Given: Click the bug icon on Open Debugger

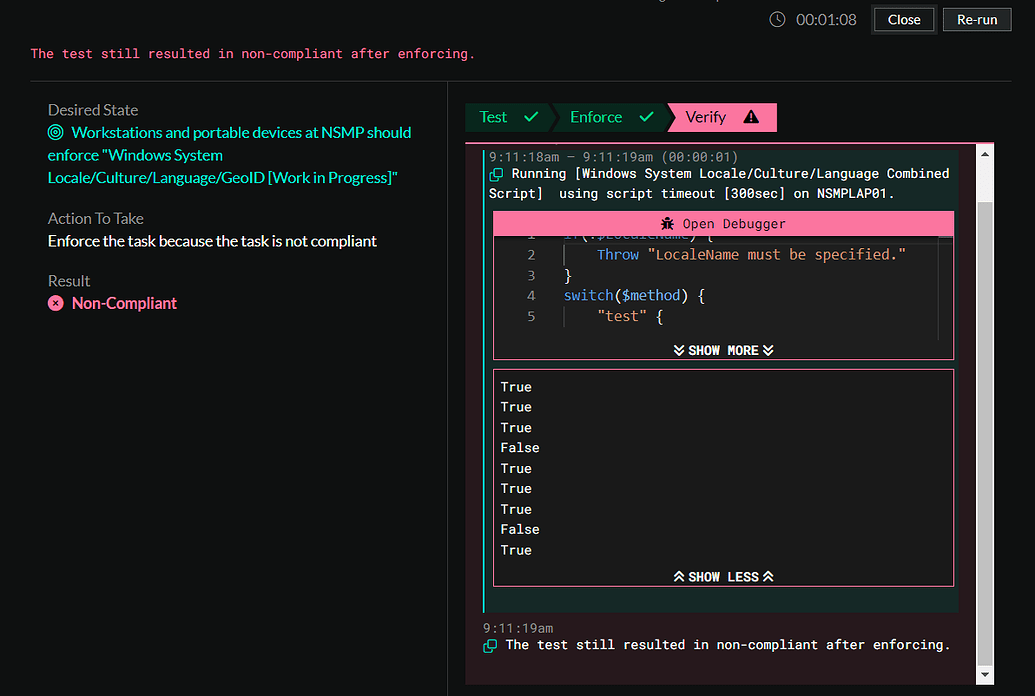Looking at the screenshot, I should (x=668, y=224).
